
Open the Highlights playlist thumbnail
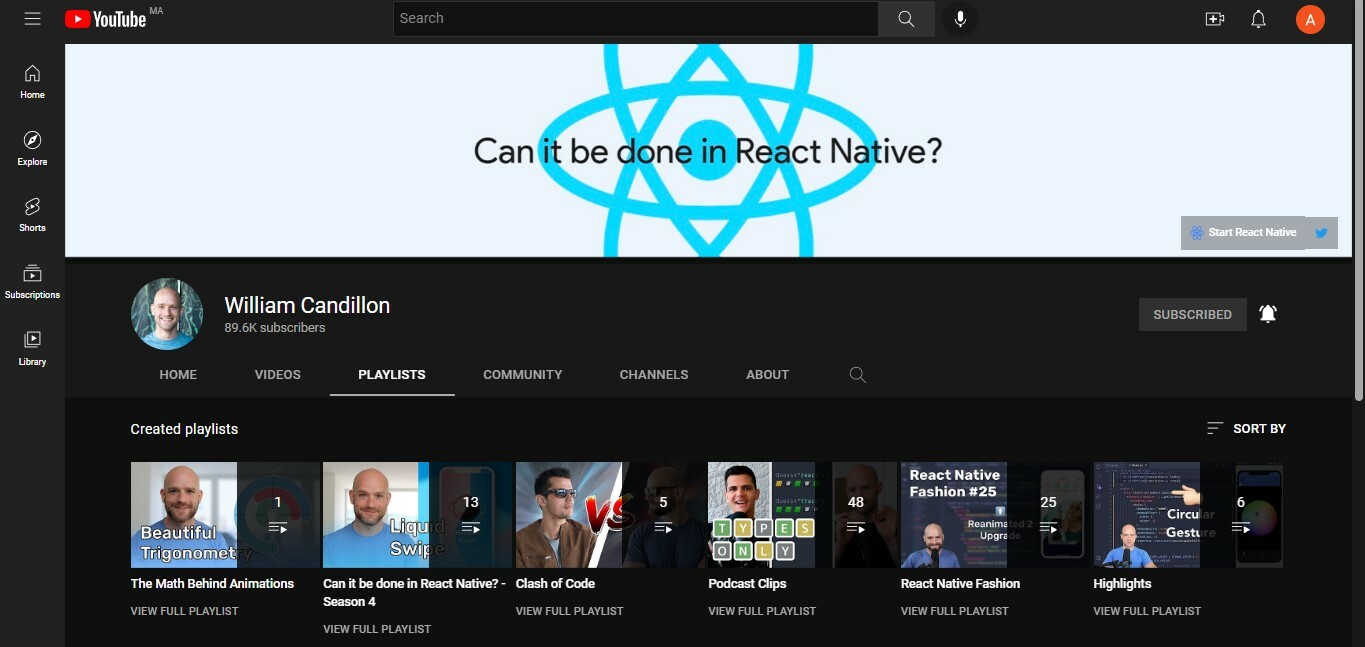(1188, 515)
